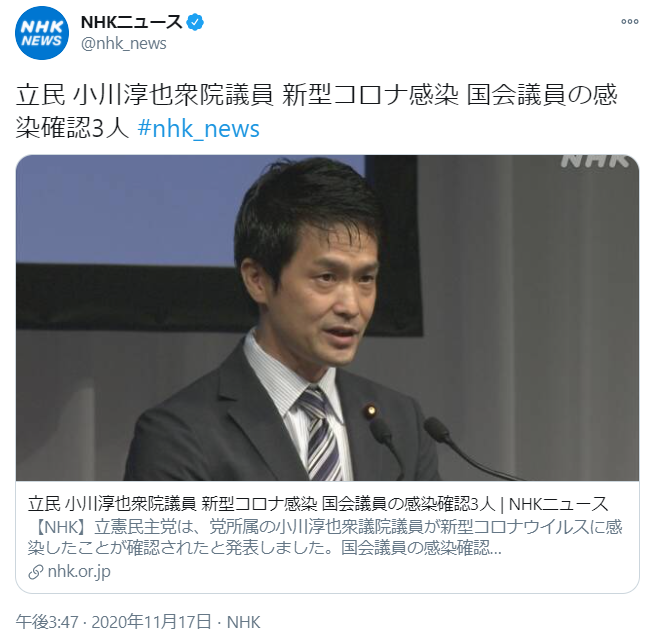Open the NHK News profile avatar
Viewport: 651px width, 634px height.
pos(42,33)
